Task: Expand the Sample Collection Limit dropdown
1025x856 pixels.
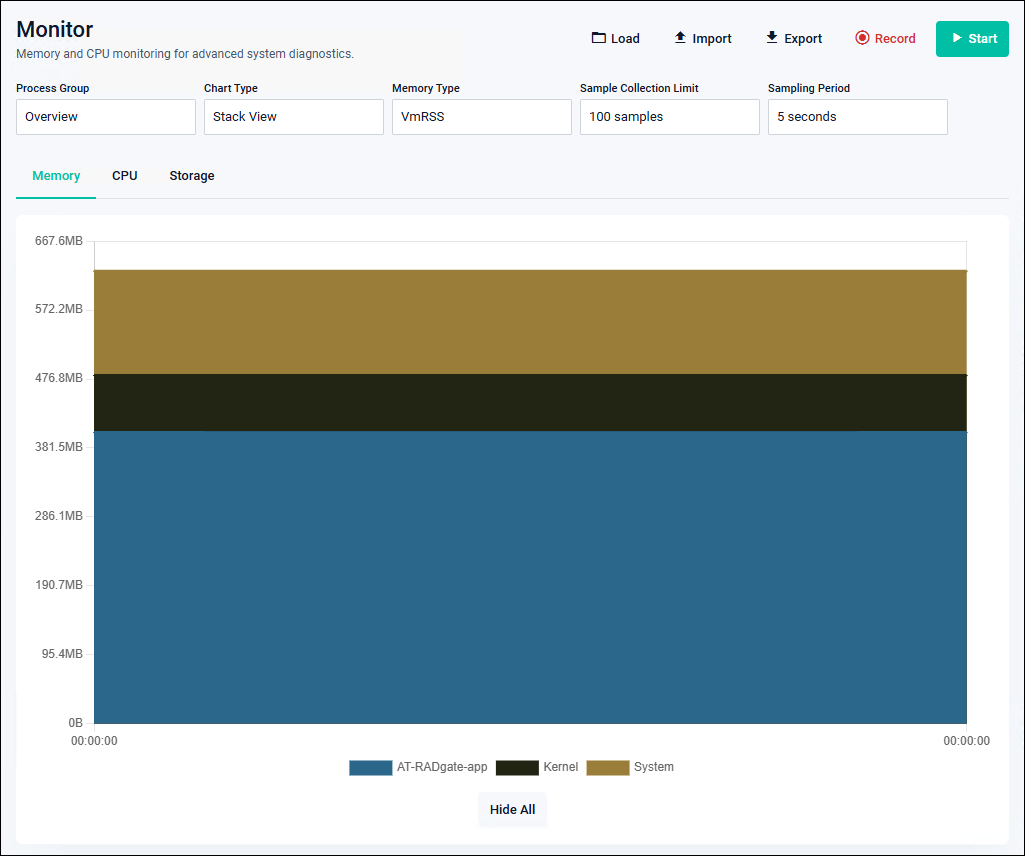Action: 670,117
